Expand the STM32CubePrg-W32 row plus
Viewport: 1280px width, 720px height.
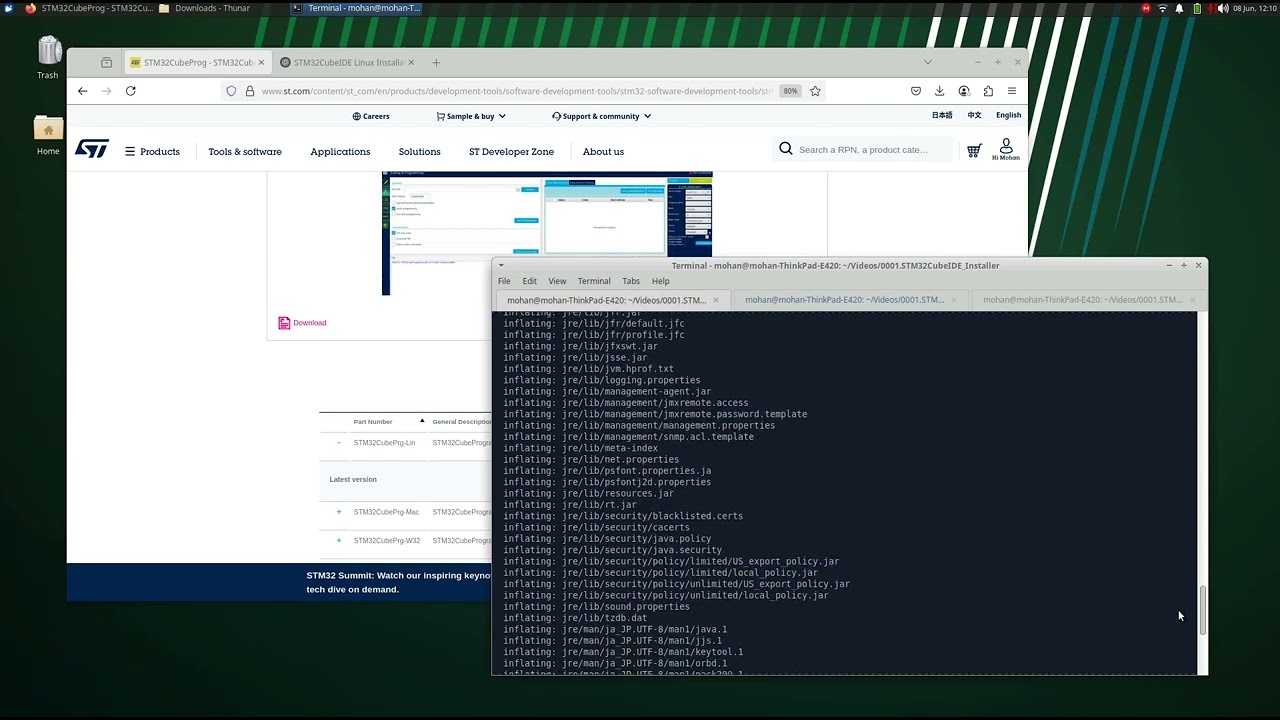click(339, 541)
